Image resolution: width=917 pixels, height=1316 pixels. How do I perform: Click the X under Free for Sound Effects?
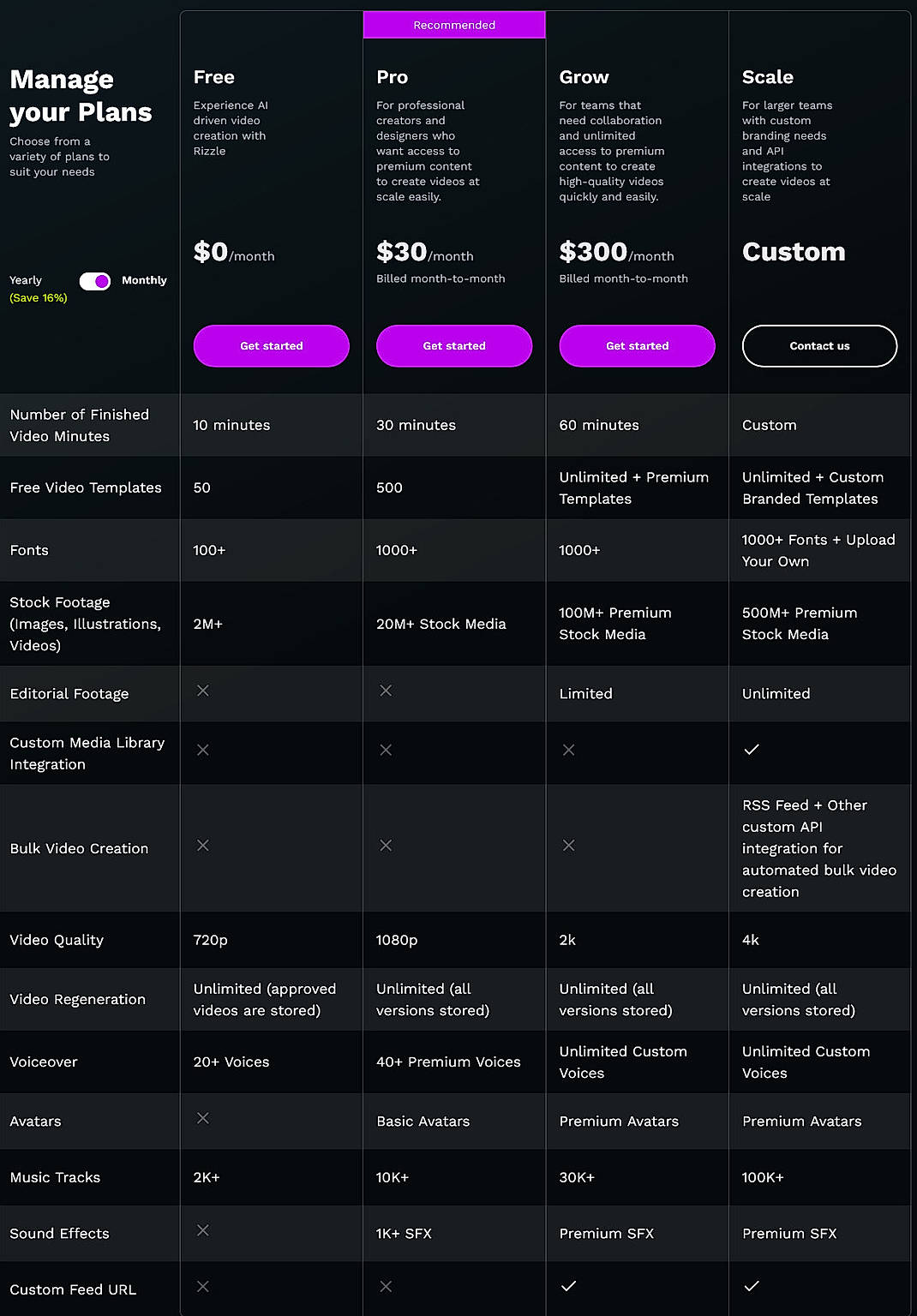click(x=203, y=1230)
